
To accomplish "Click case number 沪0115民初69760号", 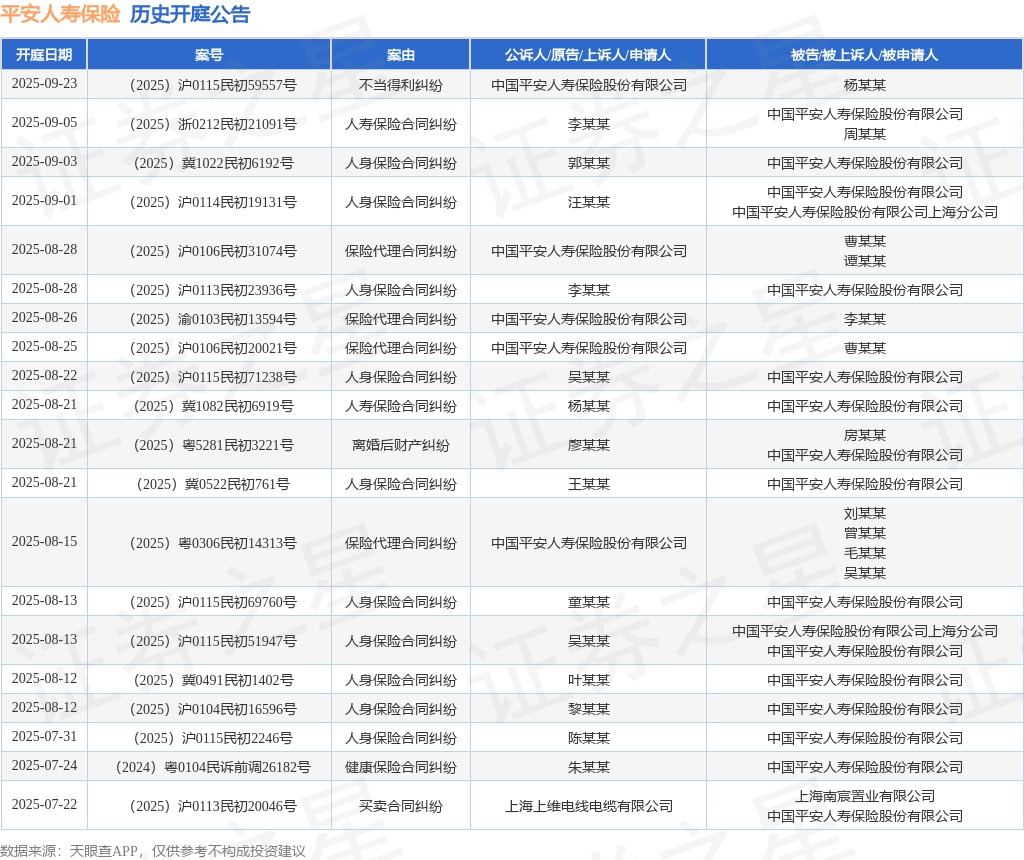I will tap(213, 602).
